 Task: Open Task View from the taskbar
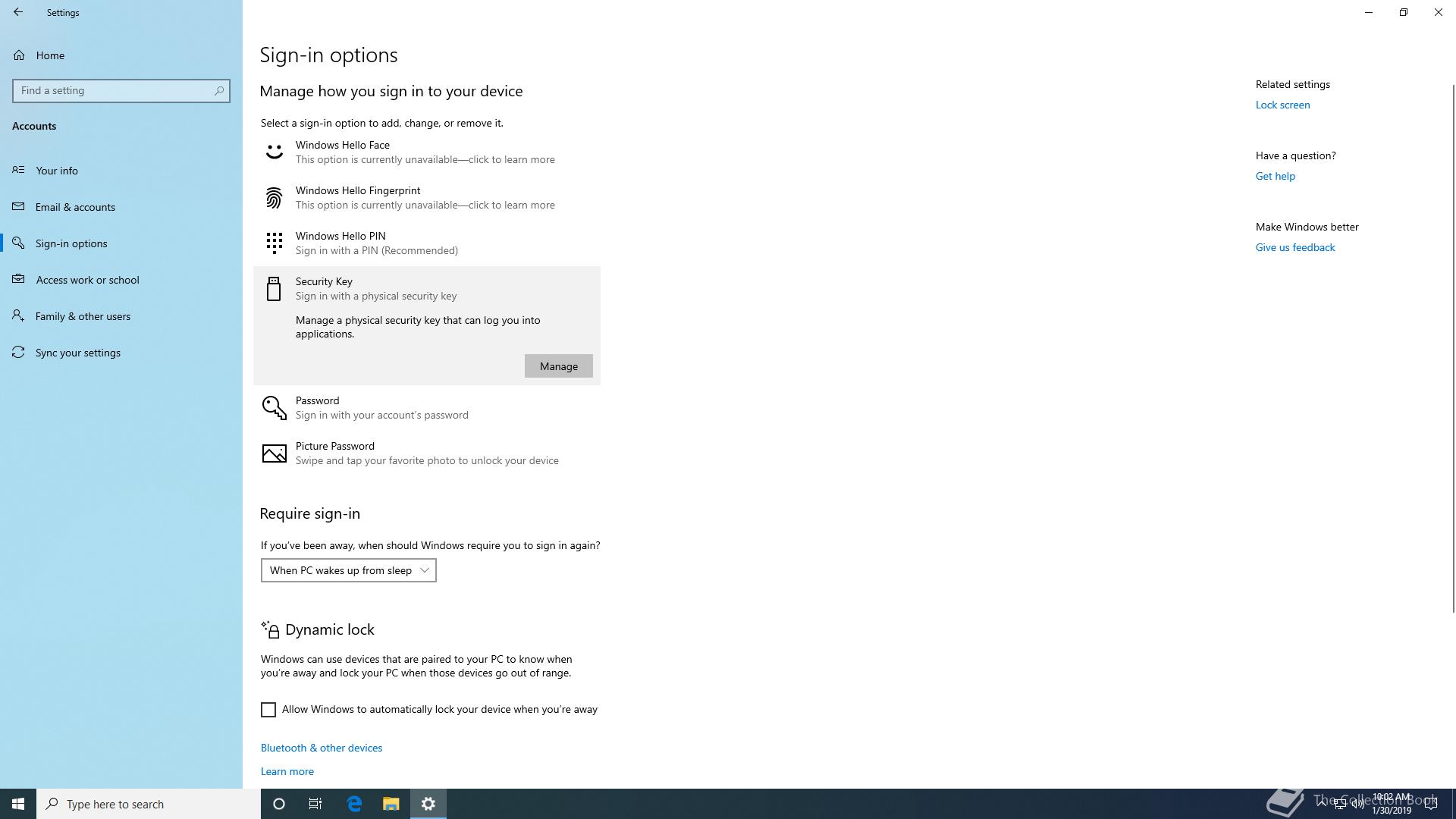click(315, 804)
